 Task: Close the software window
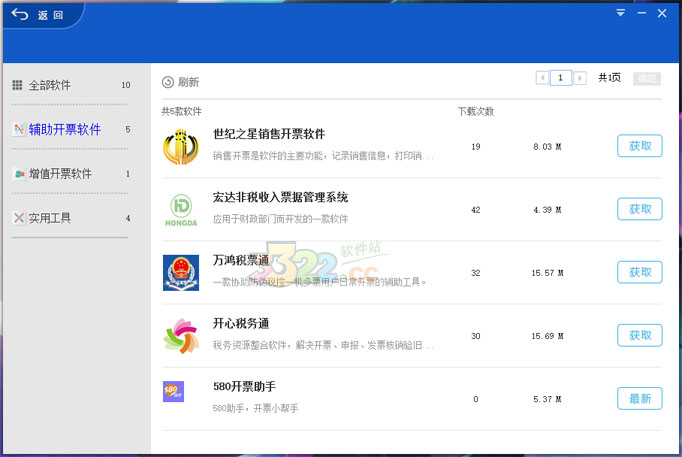pos(662,13)
